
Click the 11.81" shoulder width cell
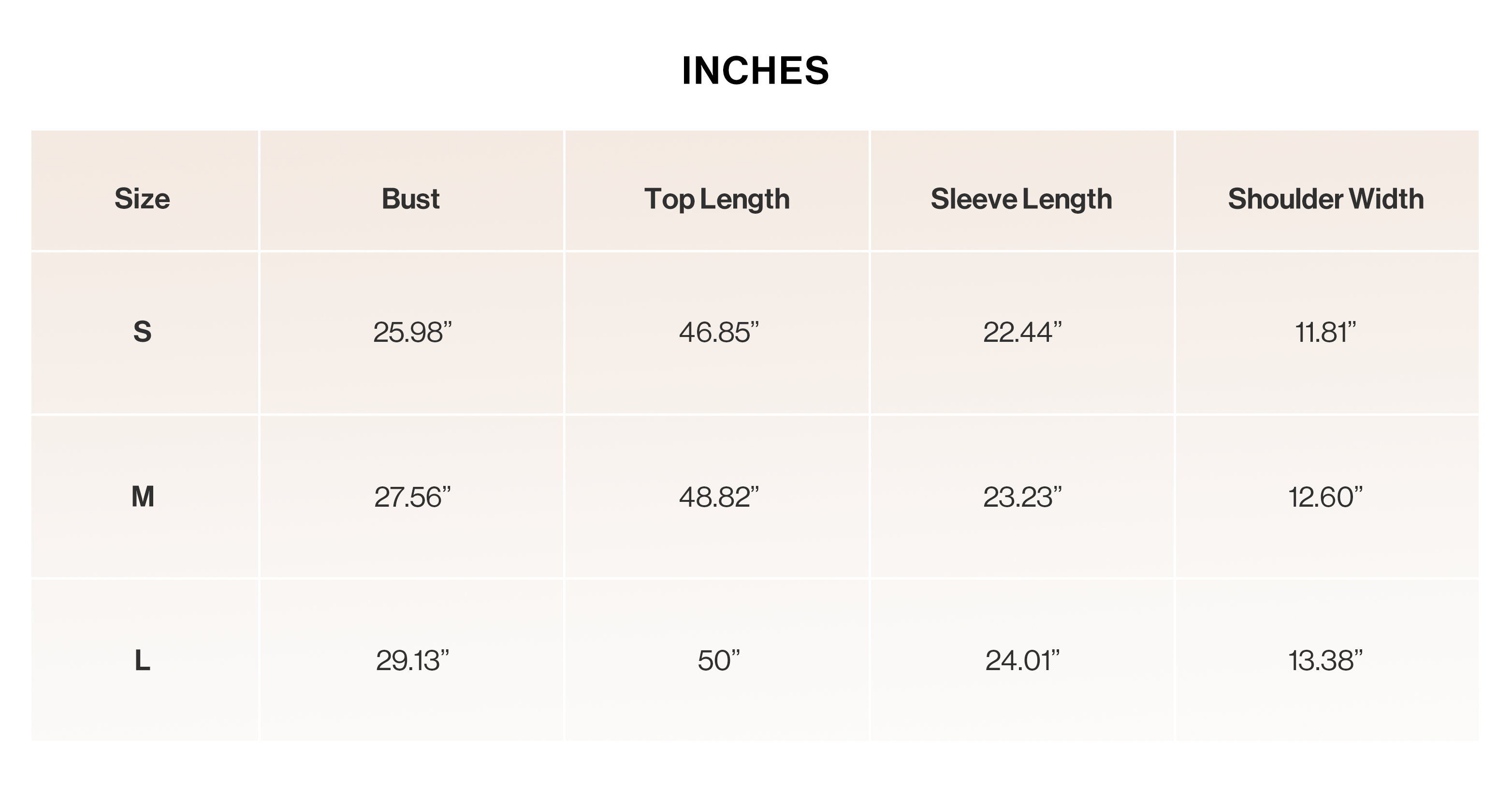click(1325, 332)
